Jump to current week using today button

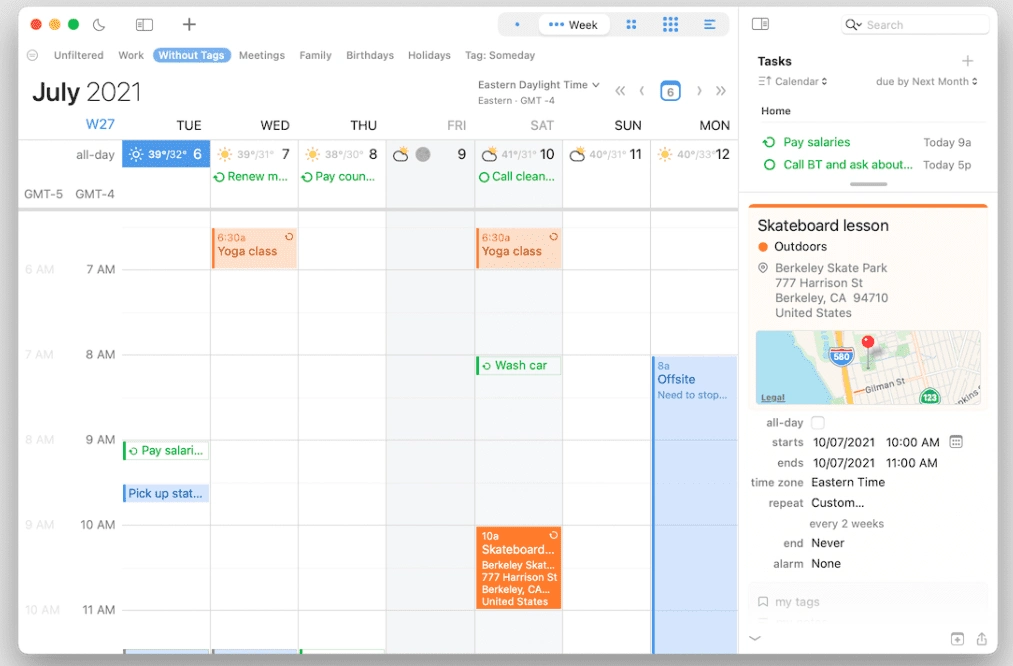pos(670,90)
